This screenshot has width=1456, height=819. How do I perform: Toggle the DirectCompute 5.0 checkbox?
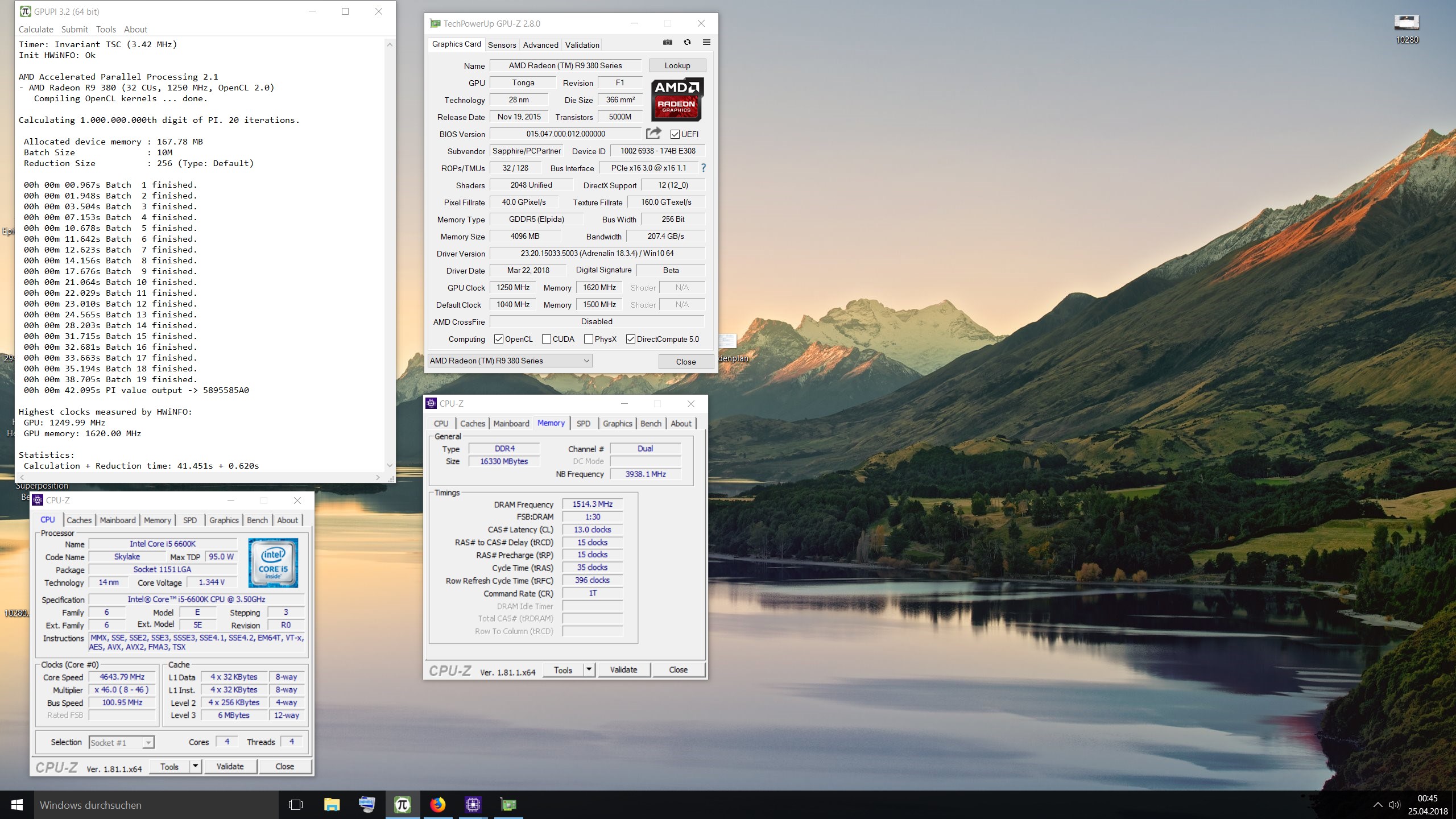point(631,339)
